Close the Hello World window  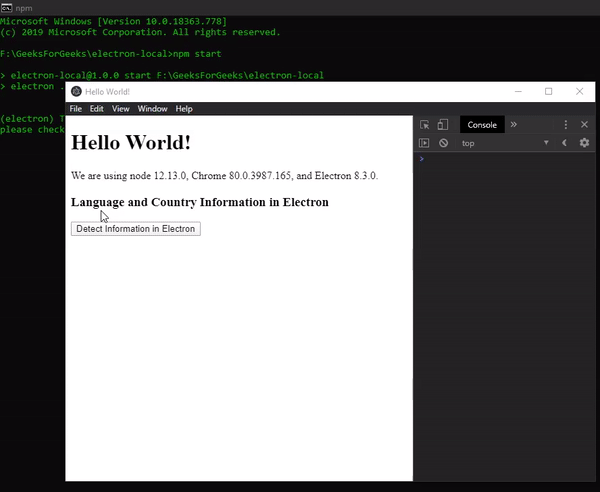(x=580, y=91)
